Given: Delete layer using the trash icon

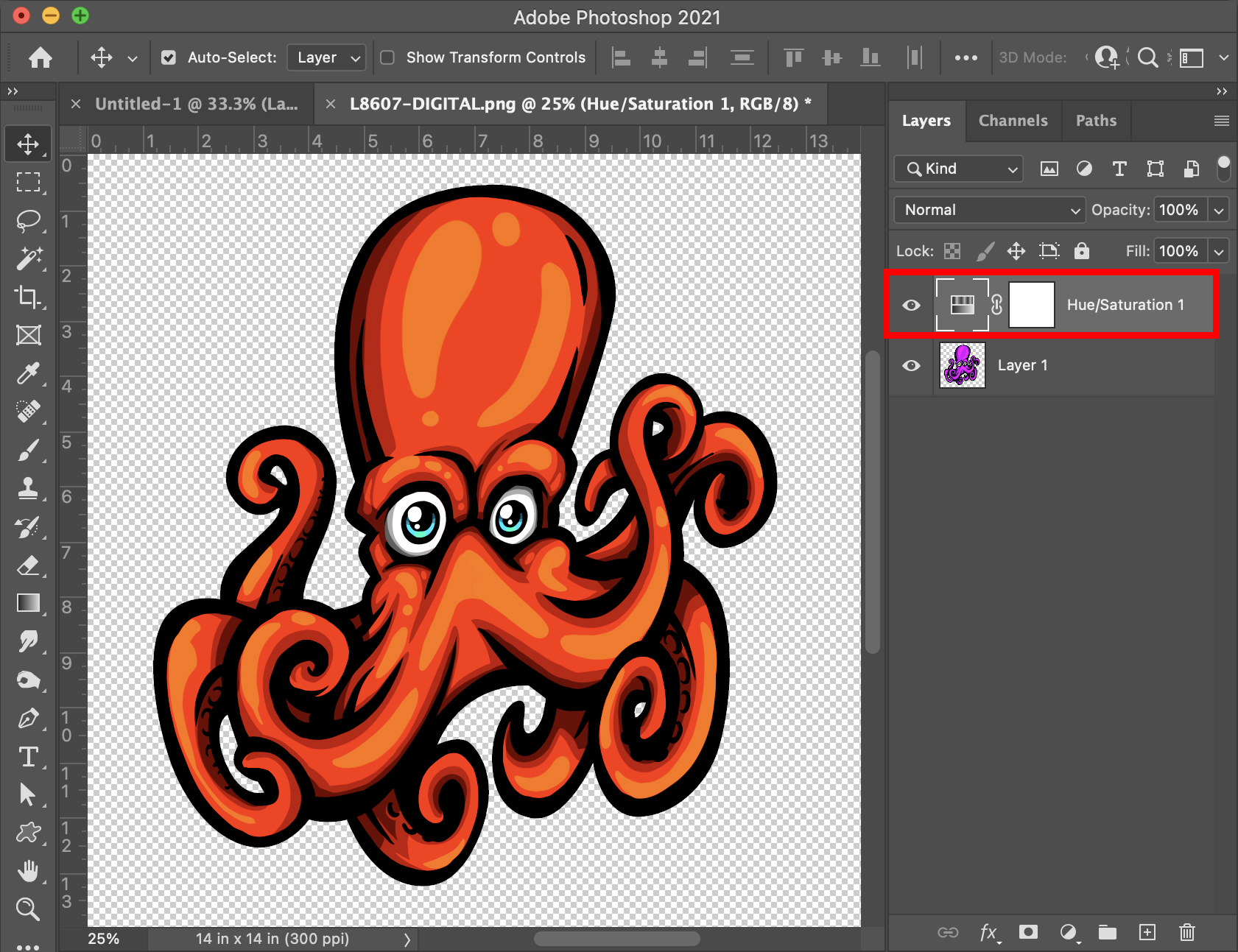Looking at the screenshot, I should coord(1186,932).
